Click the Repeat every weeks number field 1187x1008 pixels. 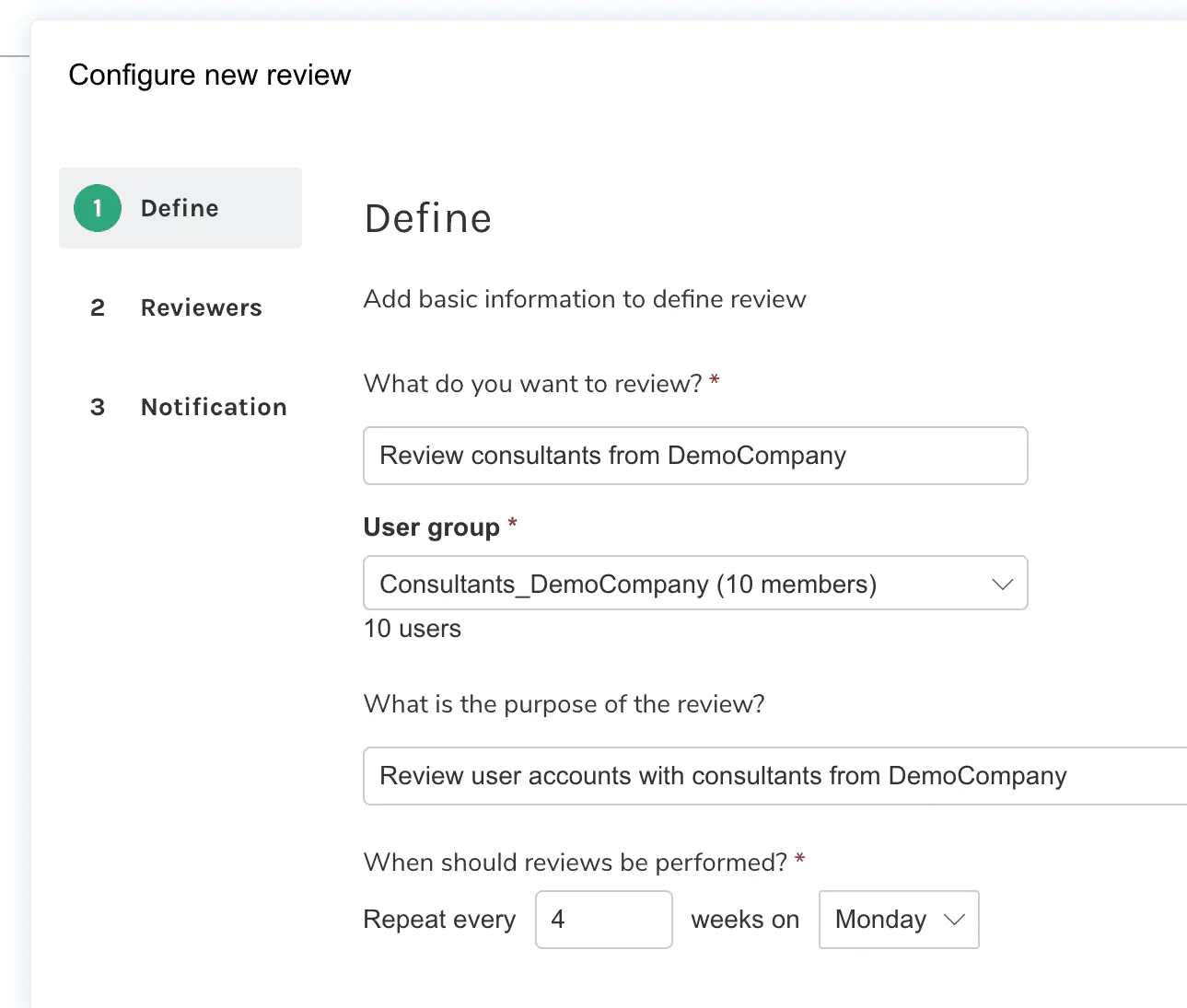(x=603, y=920)
